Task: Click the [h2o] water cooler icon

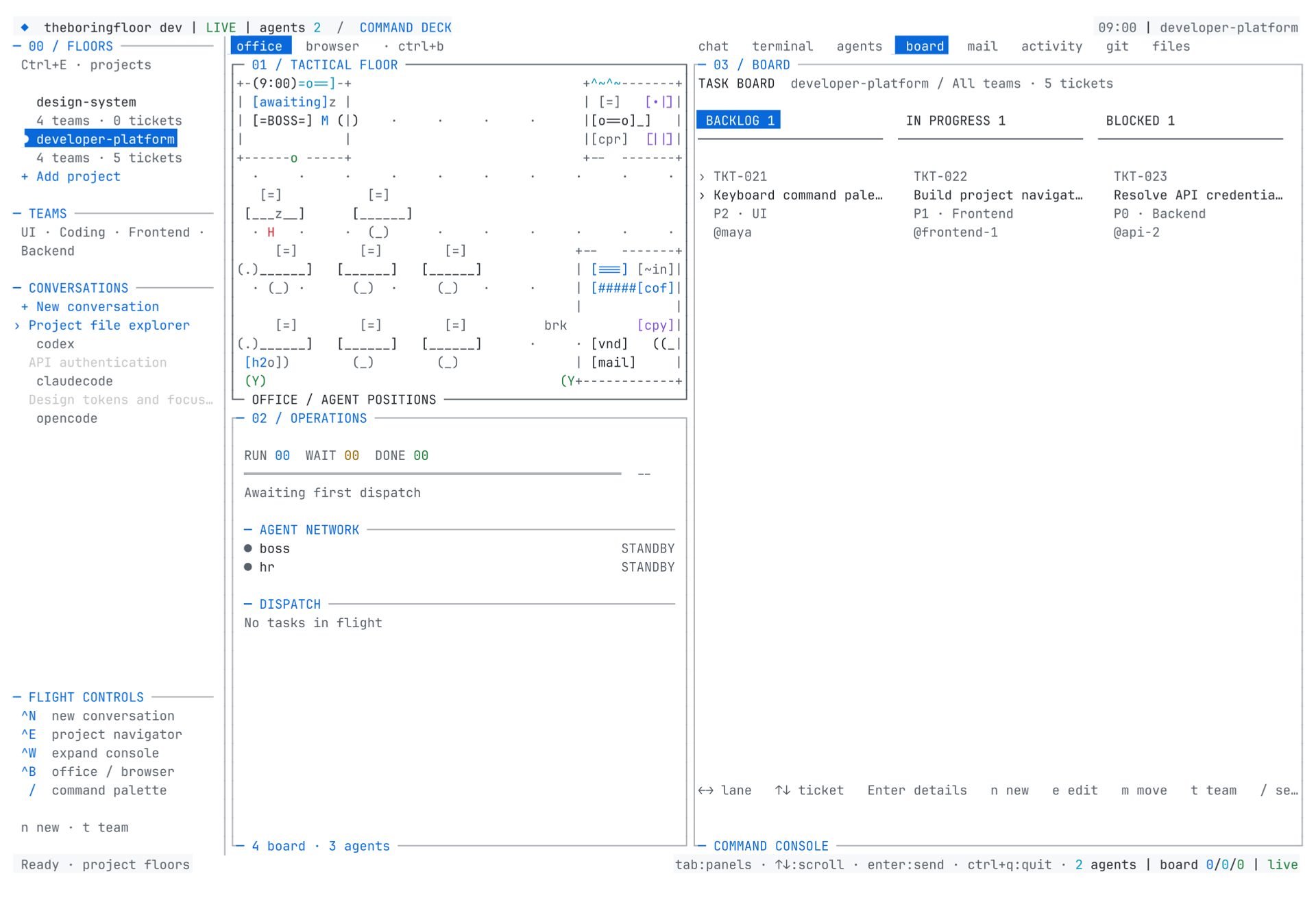Action: 267,363
